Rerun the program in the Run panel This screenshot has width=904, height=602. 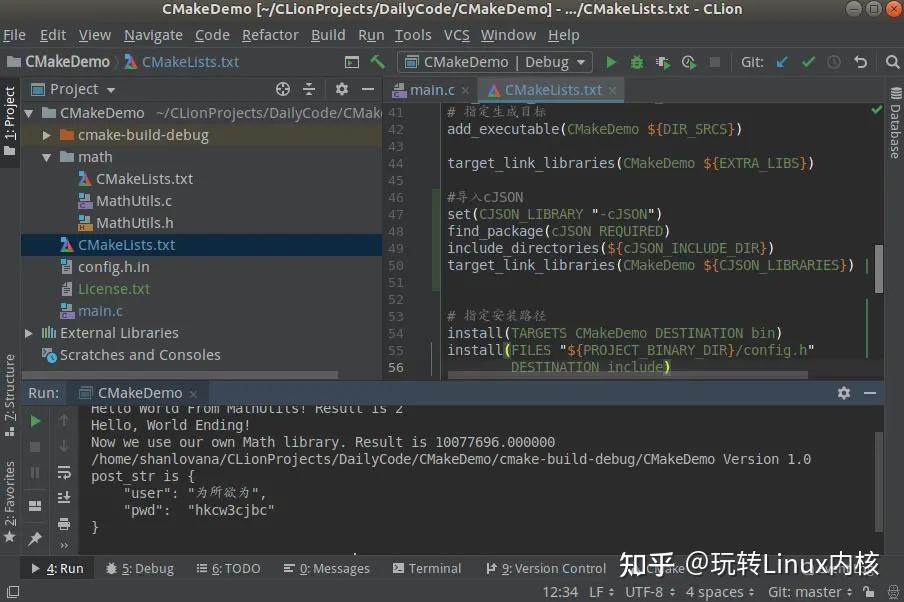33,421
